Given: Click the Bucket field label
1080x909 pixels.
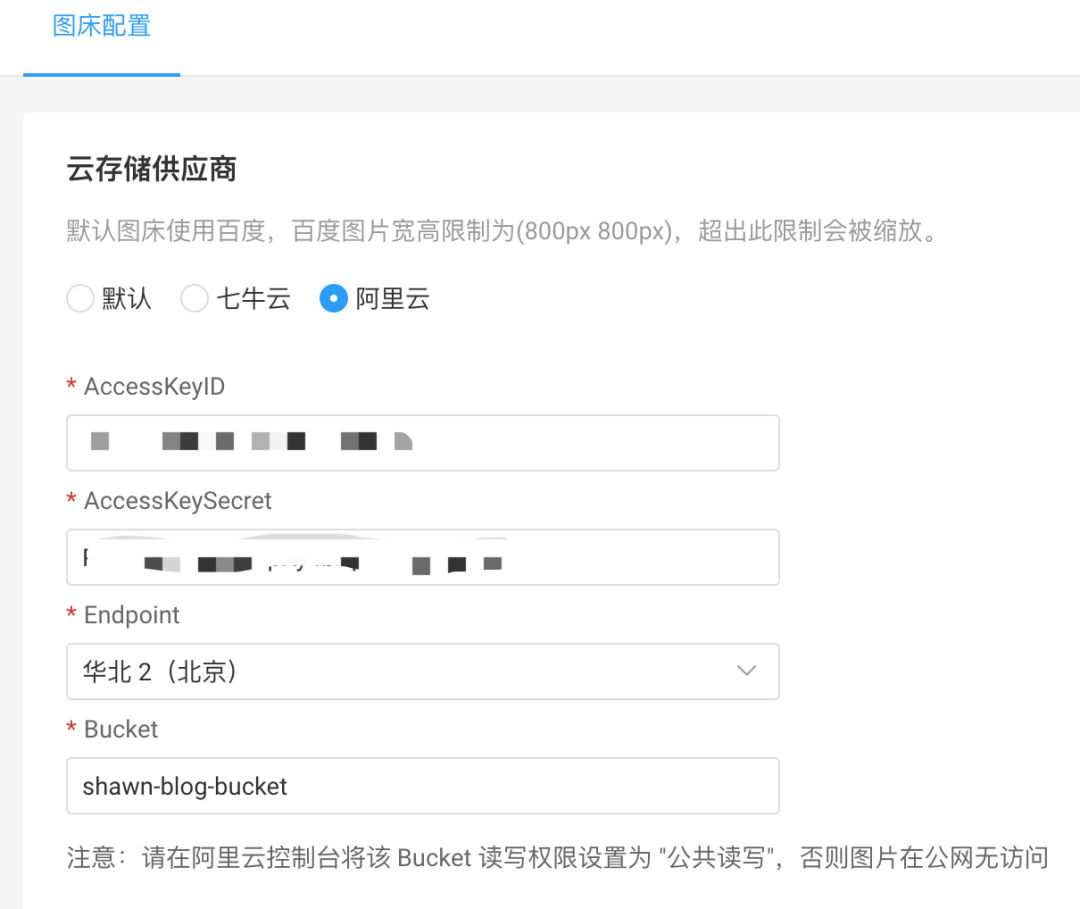Looking at the screenshot, I should 121,729.
